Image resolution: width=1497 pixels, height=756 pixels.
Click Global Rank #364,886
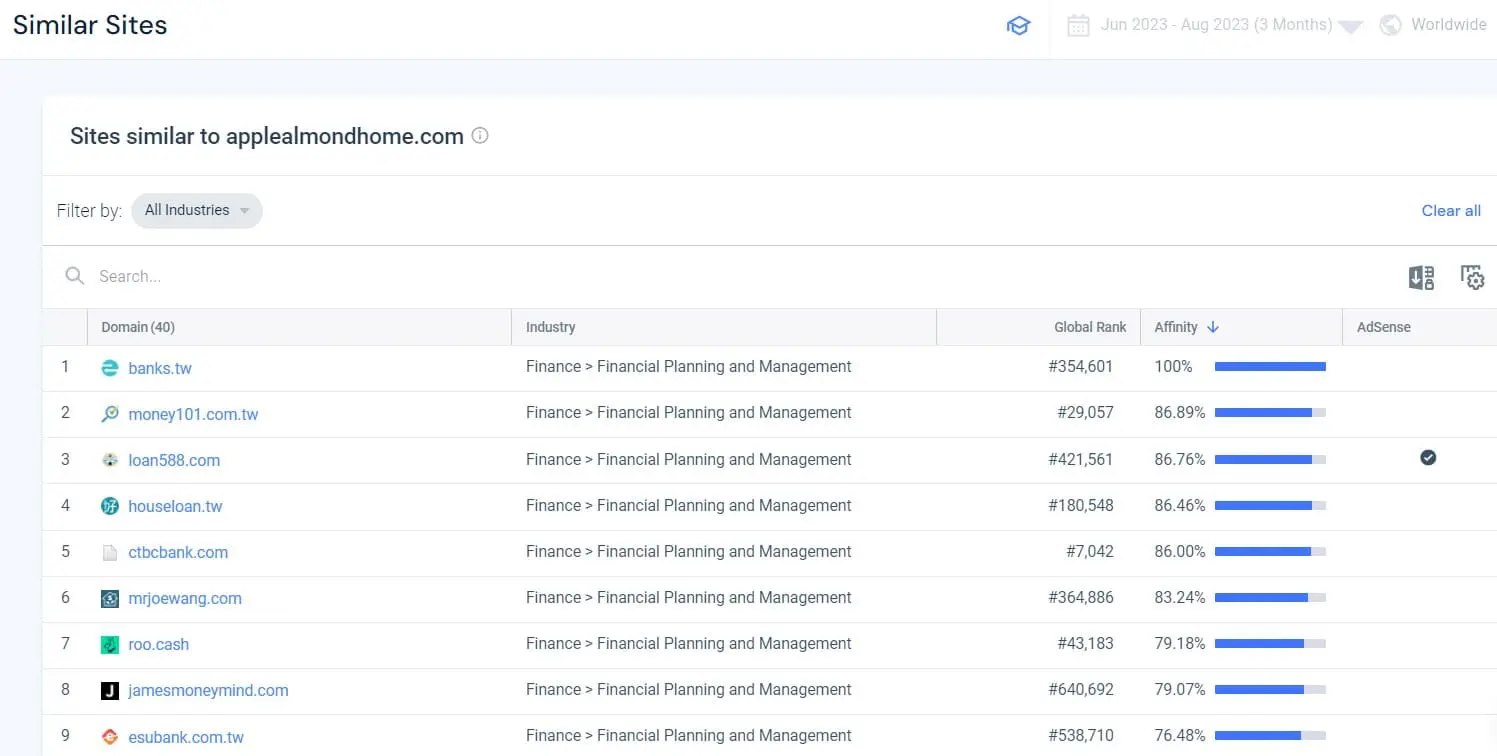click(x=1081, y=597)
